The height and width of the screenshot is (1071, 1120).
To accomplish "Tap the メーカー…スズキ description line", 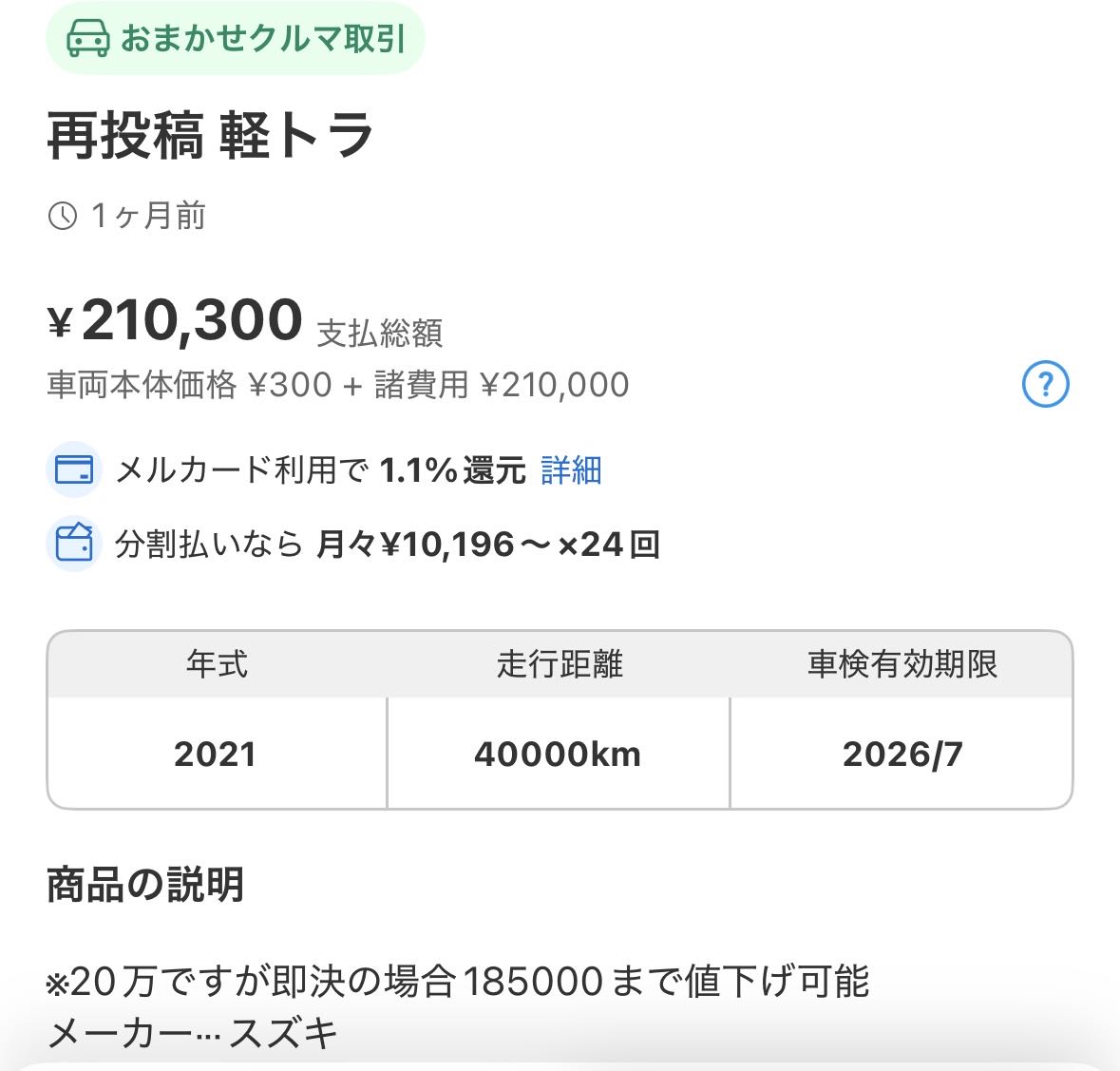I will (193, 1033).
